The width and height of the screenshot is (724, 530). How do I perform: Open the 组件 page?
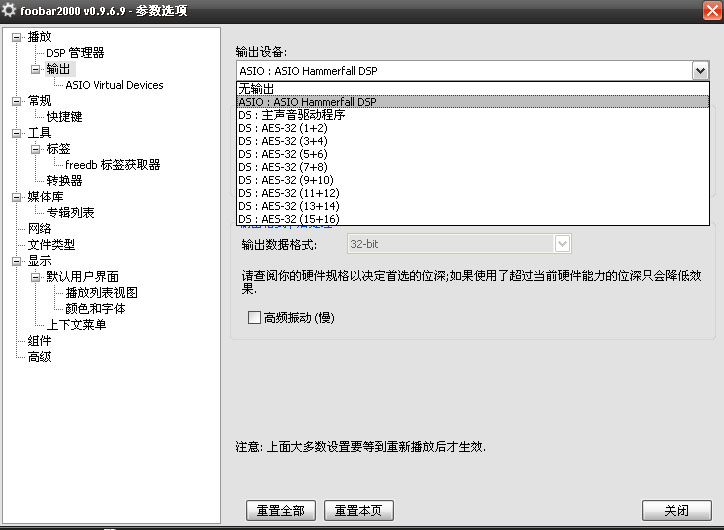point(39,341)
